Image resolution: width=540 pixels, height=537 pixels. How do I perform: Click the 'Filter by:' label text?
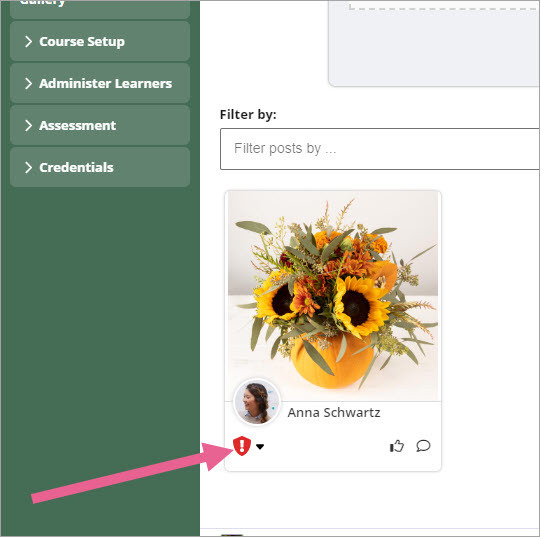248,114
